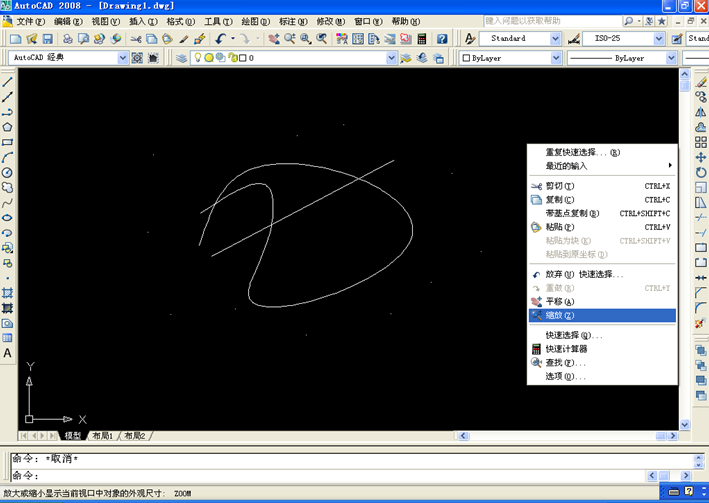The width and height of the screenshot is (709, 503).
Task: Open the ISO-25 dimension style dropdown
Action: 659,39
